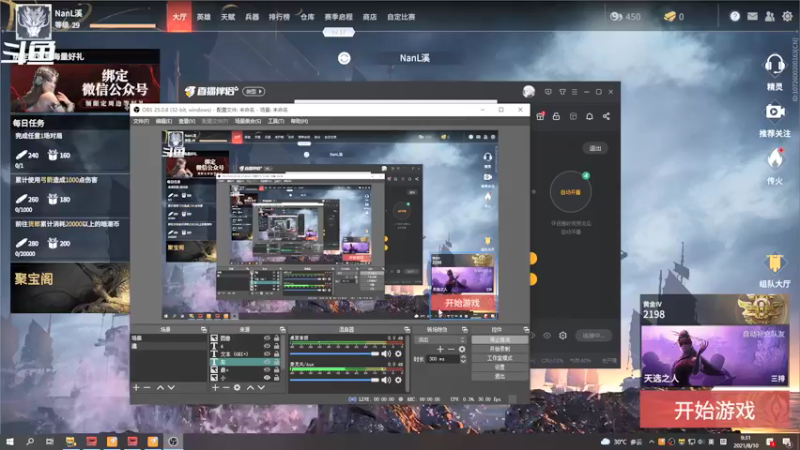This screenshot has height=450, width=800.
Task: Open the game mail envelope icon
Action: (x=752, y=16)
